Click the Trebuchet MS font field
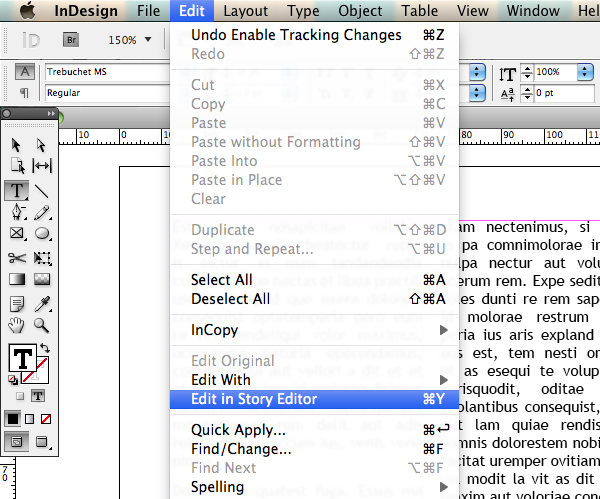This screenshot has width=600, height=499. pyautogui.click(x=108, y=72)
